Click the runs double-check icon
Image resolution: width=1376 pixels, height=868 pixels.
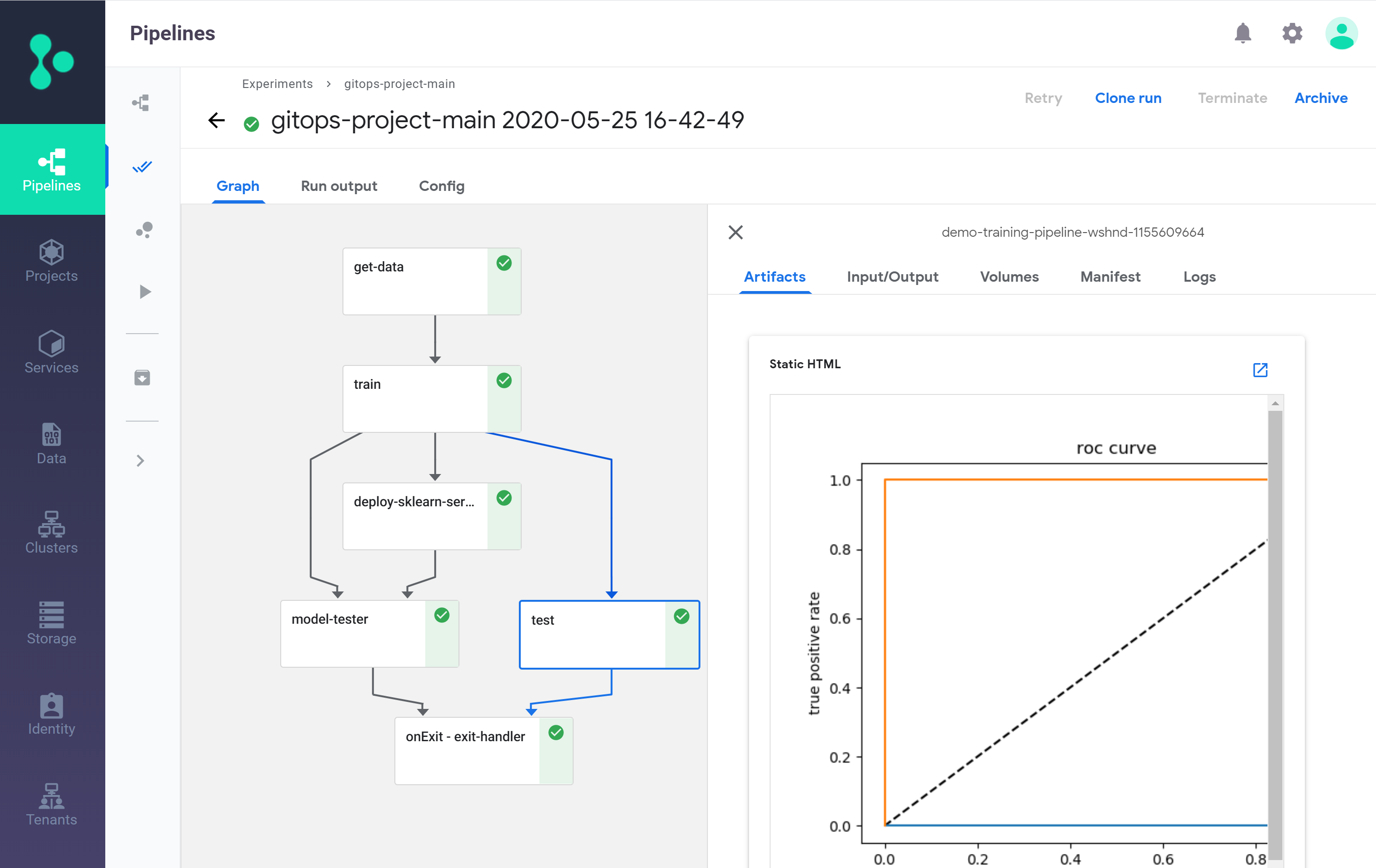tap(142, 167)
